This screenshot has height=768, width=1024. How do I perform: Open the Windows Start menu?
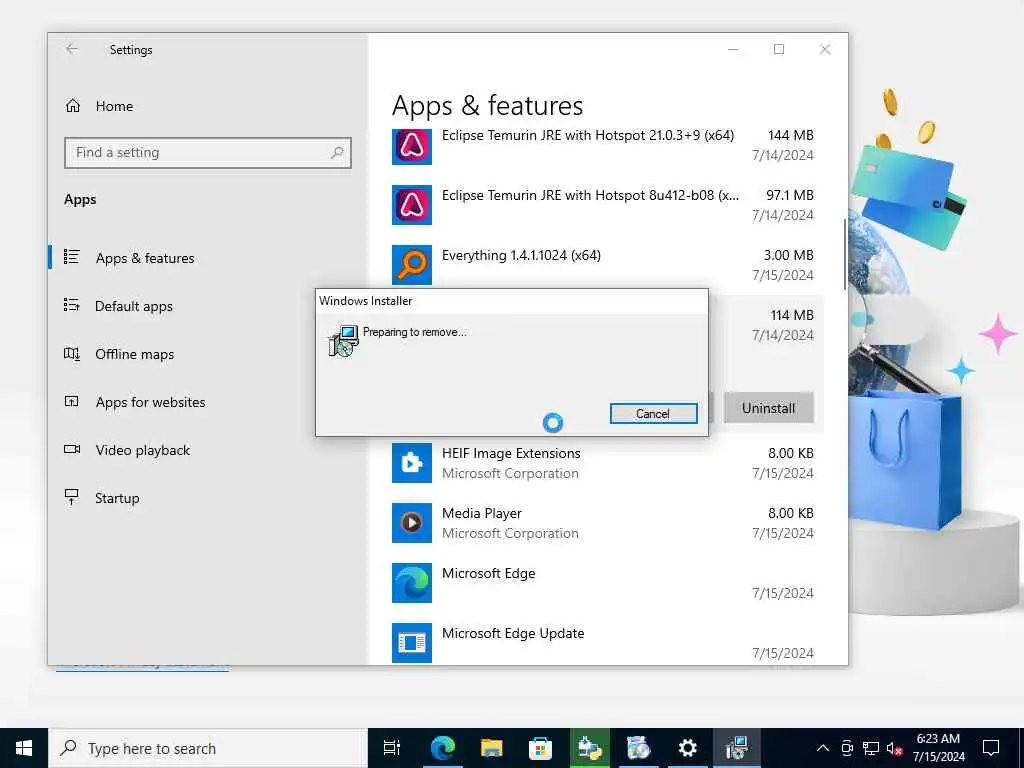[x=24, y=748]
